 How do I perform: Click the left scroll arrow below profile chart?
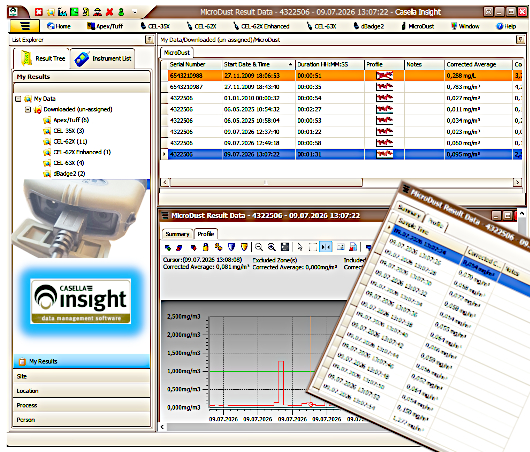point(163,427)
